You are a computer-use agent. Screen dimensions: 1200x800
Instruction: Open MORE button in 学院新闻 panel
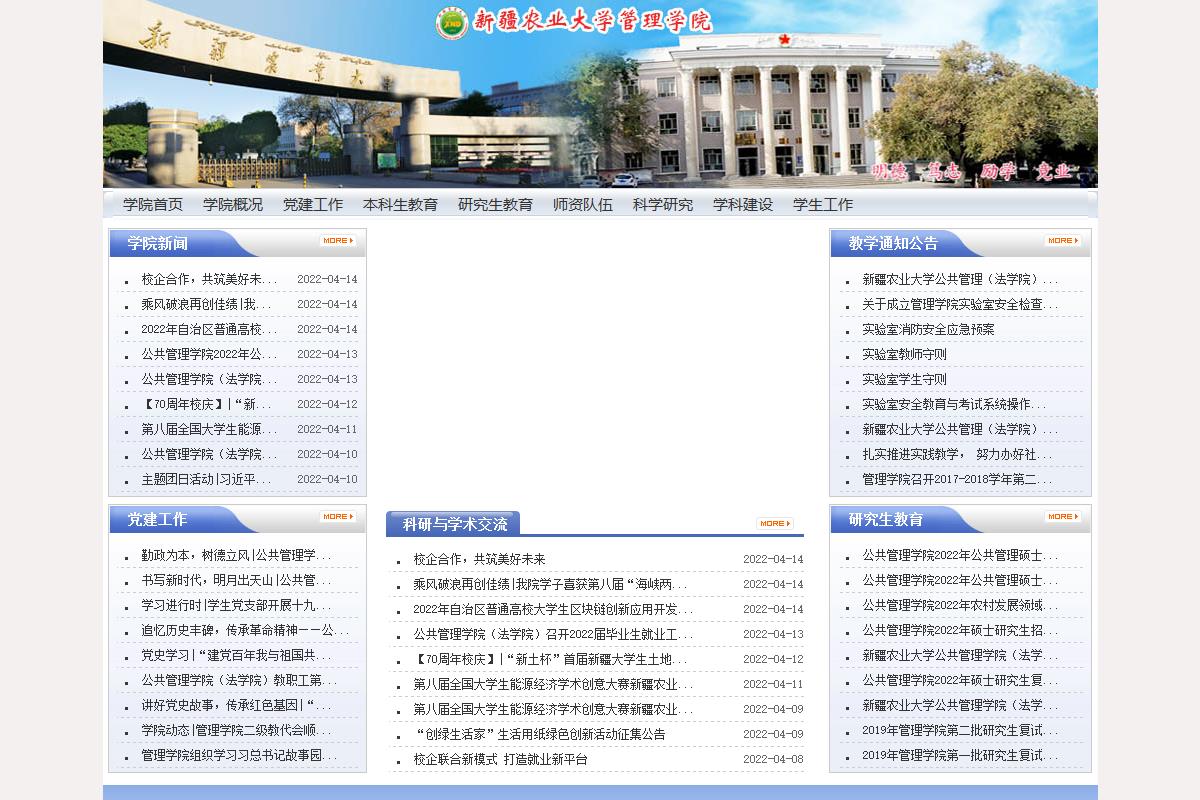[x=338, y=241]
